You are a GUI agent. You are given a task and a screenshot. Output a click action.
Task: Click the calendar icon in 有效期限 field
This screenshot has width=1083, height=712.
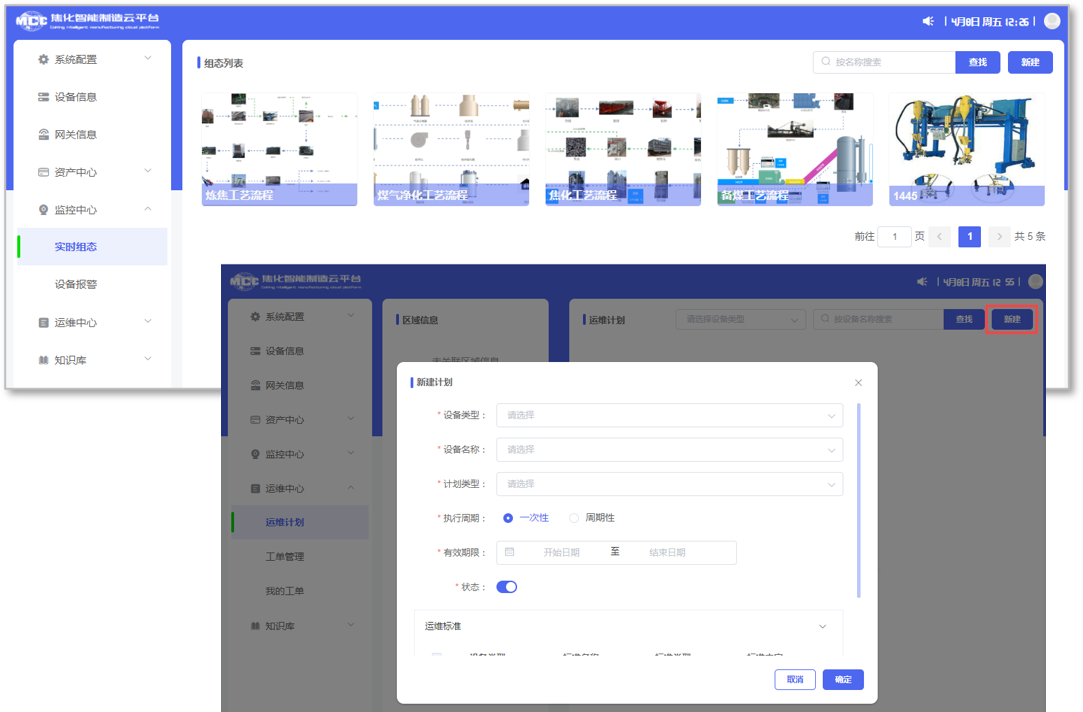click(x=510, y=552)
